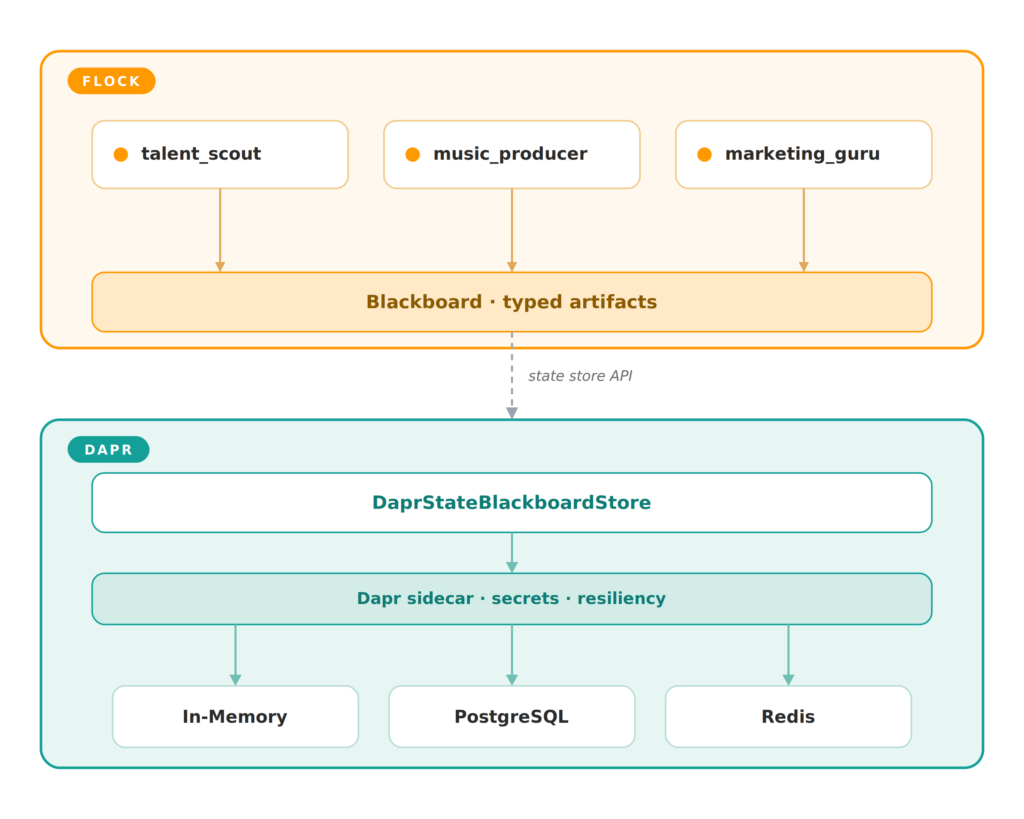The height and width of the screenshot is (819, 1024).
Task: Click orange dot beside music_producer
Action: [x=413, y=154]
